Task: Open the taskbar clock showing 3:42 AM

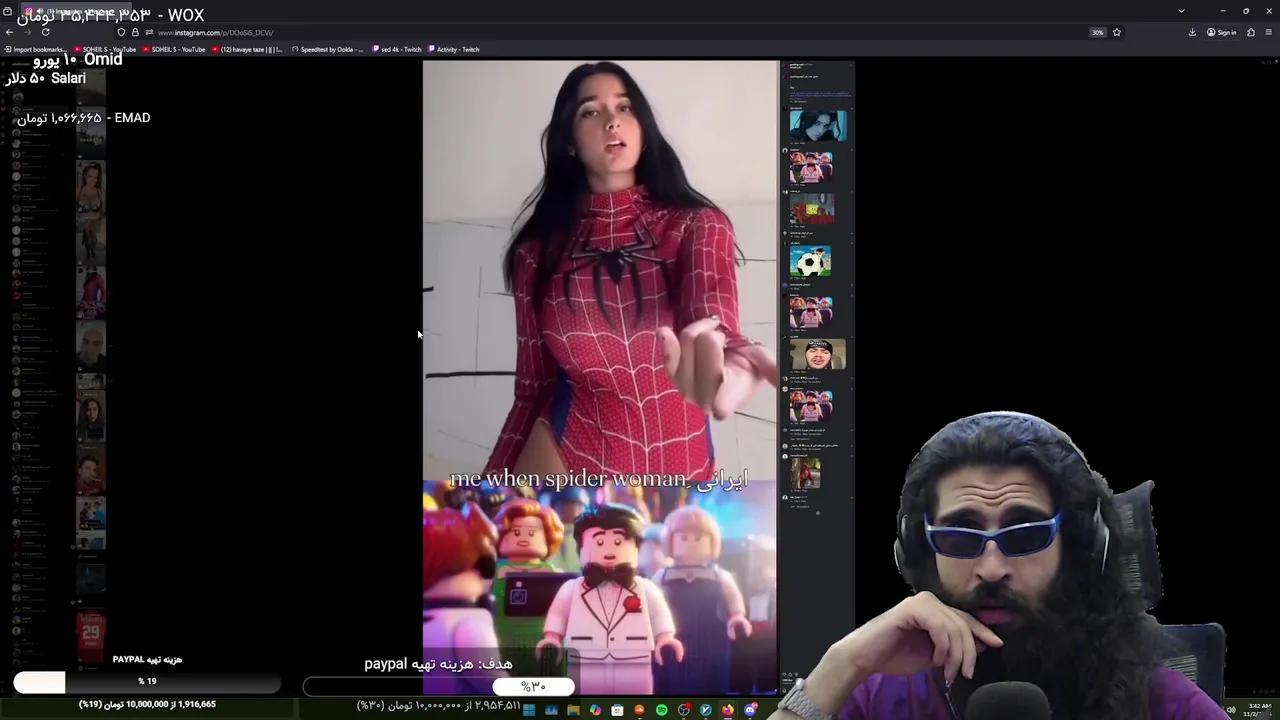Action: [x=1259, y=710]
